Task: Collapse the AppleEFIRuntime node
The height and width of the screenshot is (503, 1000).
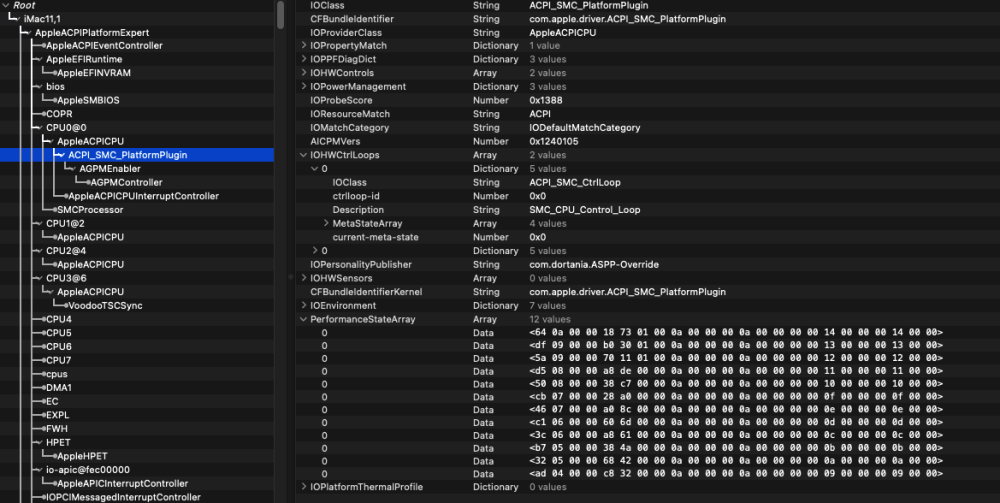Action: 40,59
